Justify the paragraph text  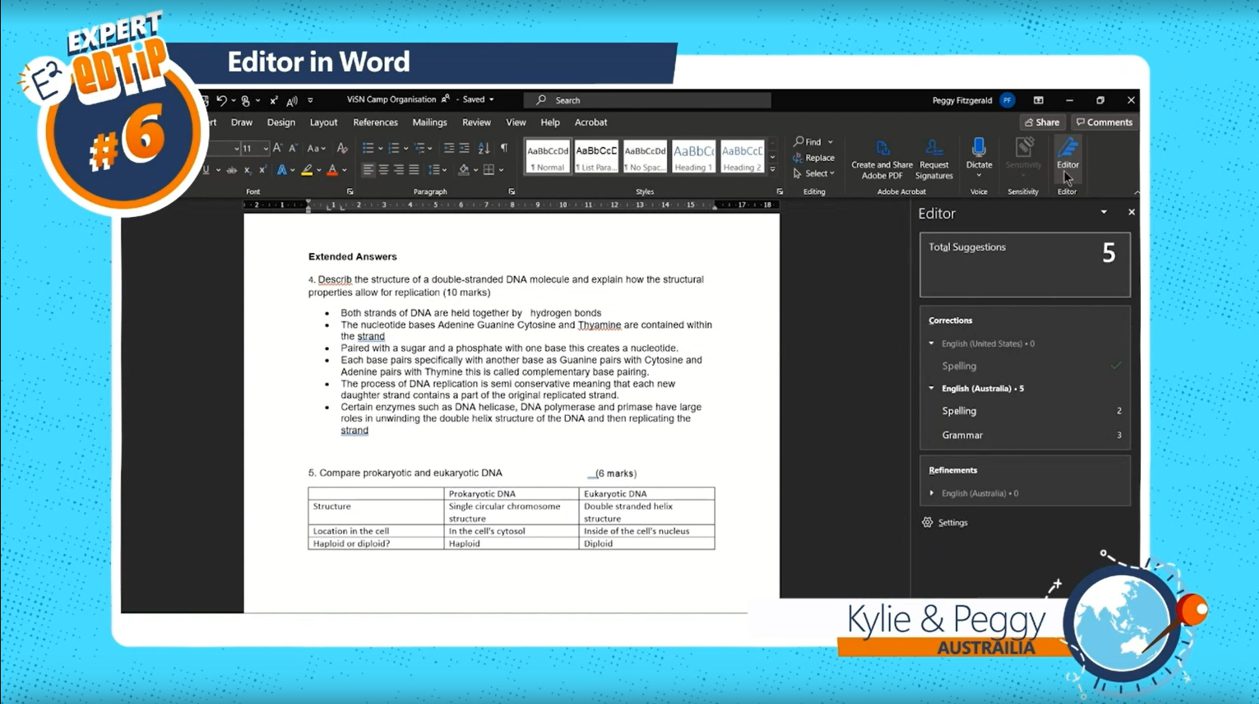tap(413, 170)
